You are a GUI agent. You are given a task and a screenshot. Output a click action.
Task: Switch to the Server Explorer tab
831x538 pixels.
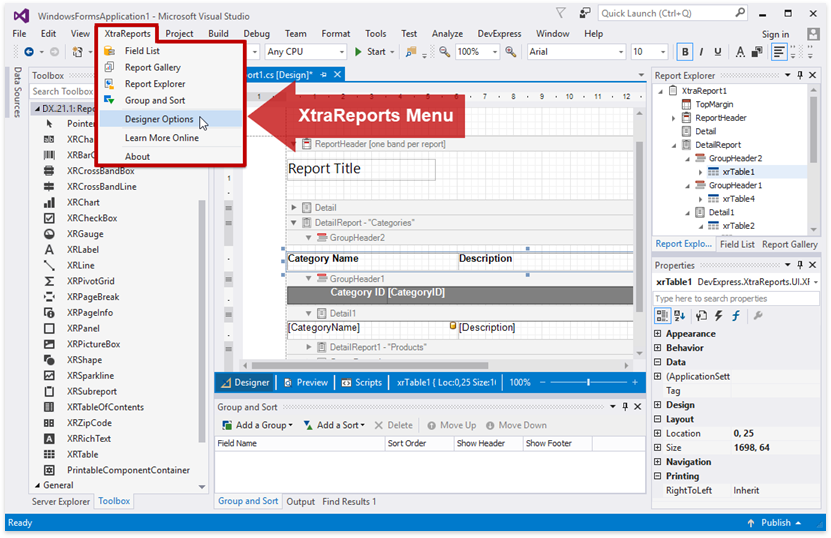pyautogui.click(x=61, y=501)
